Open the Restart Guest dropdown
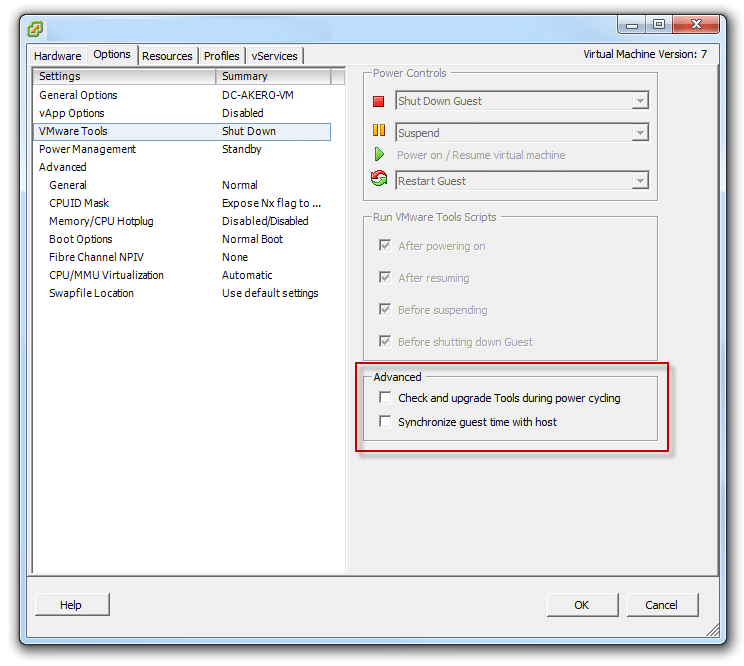Viewport: 744px width, 666px height. click(639, 181)
